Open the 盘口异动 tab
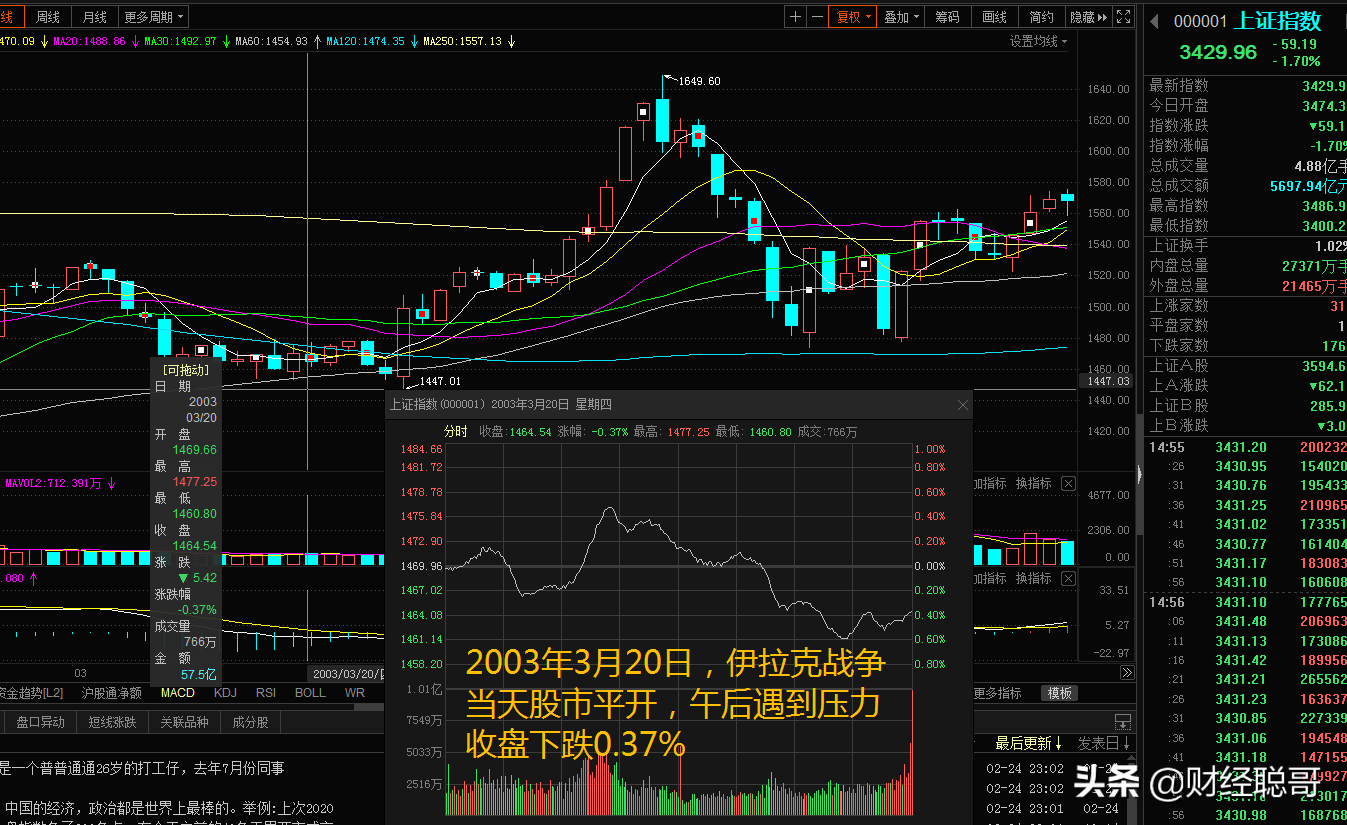This screenshot has width=1347, height=825. [x=40, y=722]
